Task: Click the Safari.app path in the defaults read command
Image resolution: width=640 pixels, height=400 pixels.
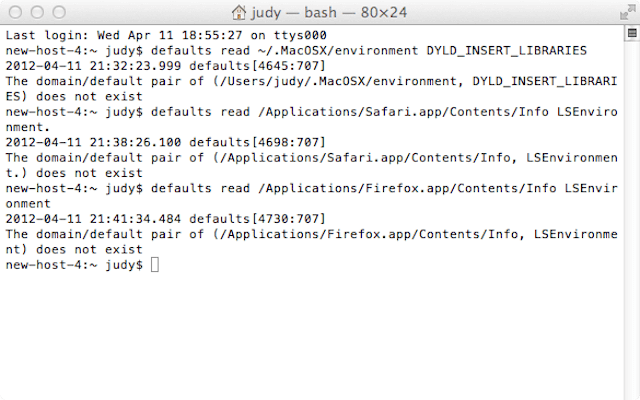Action: [403, 112]
